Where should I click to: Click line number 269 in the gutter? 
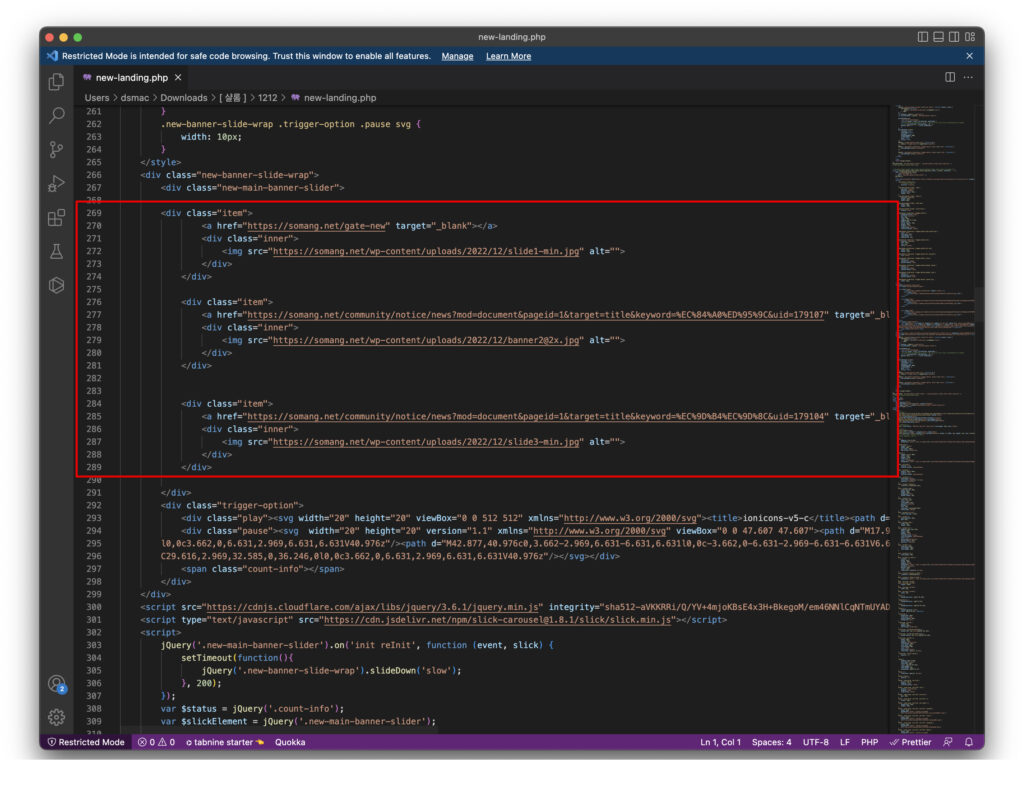[x=93, y=213]
